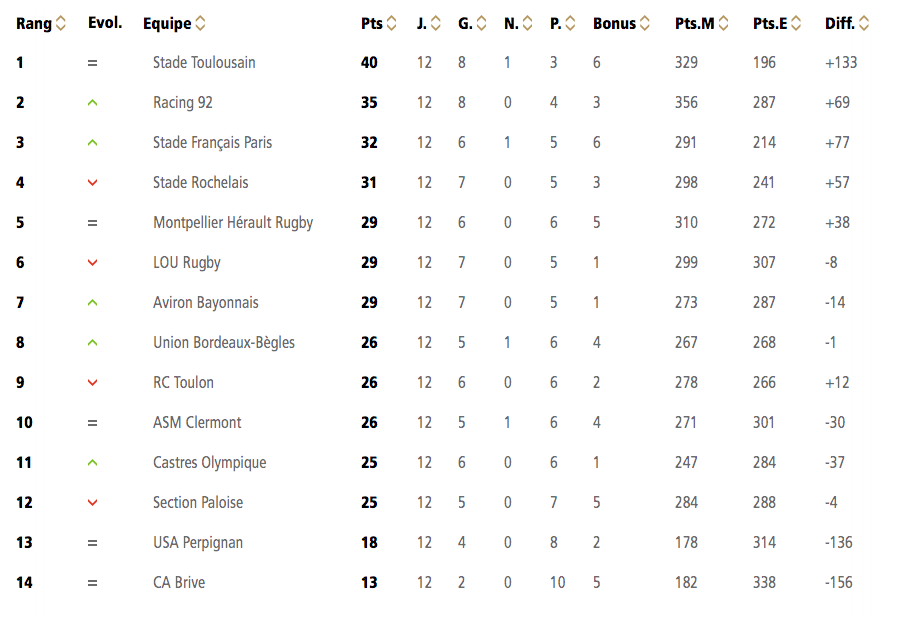Open Stade Français Paris team page

(212, 142)
